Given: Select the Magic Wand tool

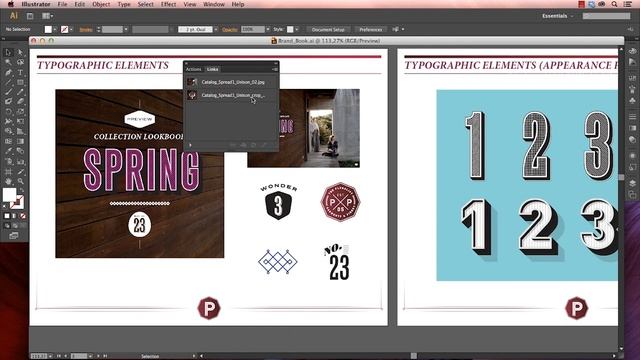Looking at the screenshot, I should (x=8, y=62).
